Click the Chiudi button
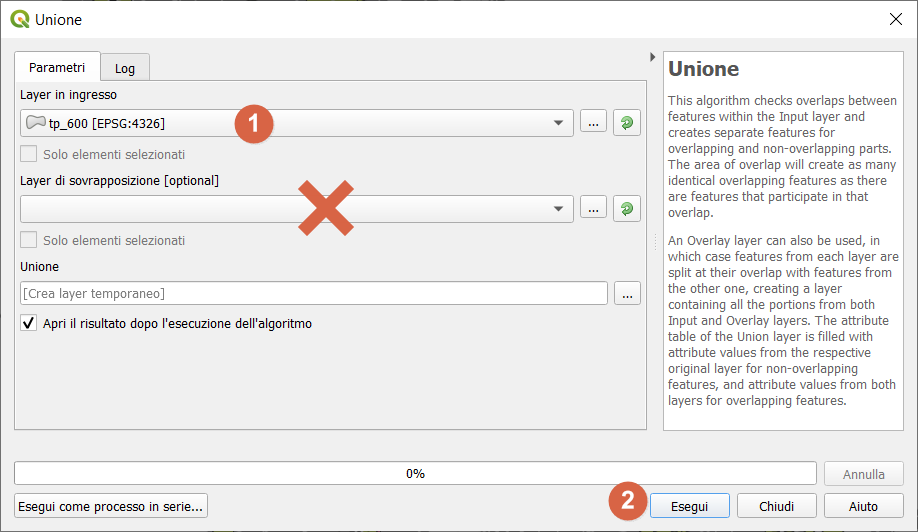918x532 pixels. pyautogui.click(x=776, y=506)
